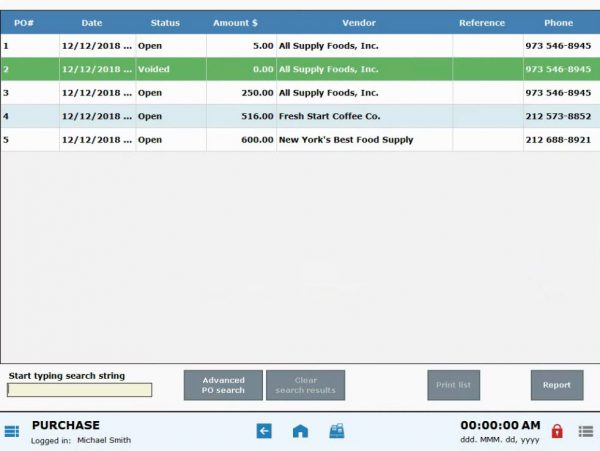Focus the search string input field
This screenshot has width=600, height=451.
(80, 390)
